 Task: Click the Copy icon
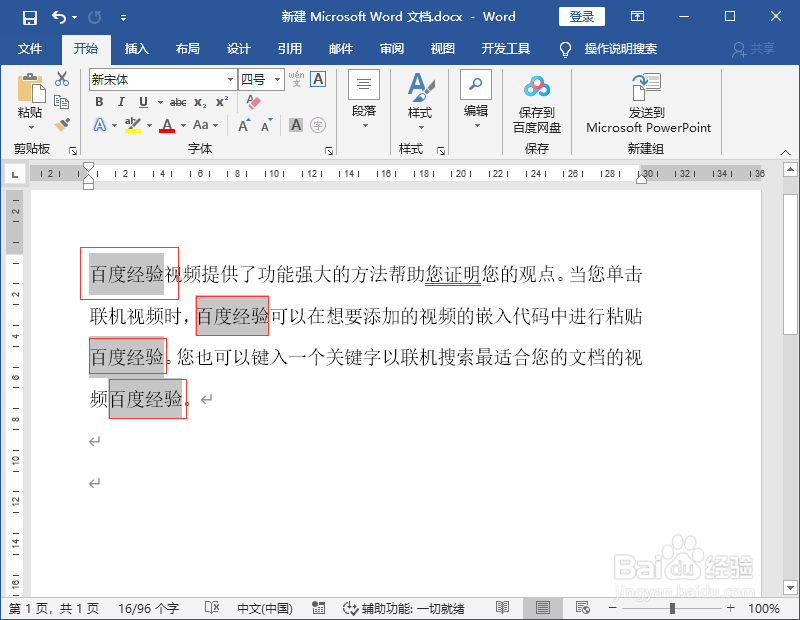[62, 102]
